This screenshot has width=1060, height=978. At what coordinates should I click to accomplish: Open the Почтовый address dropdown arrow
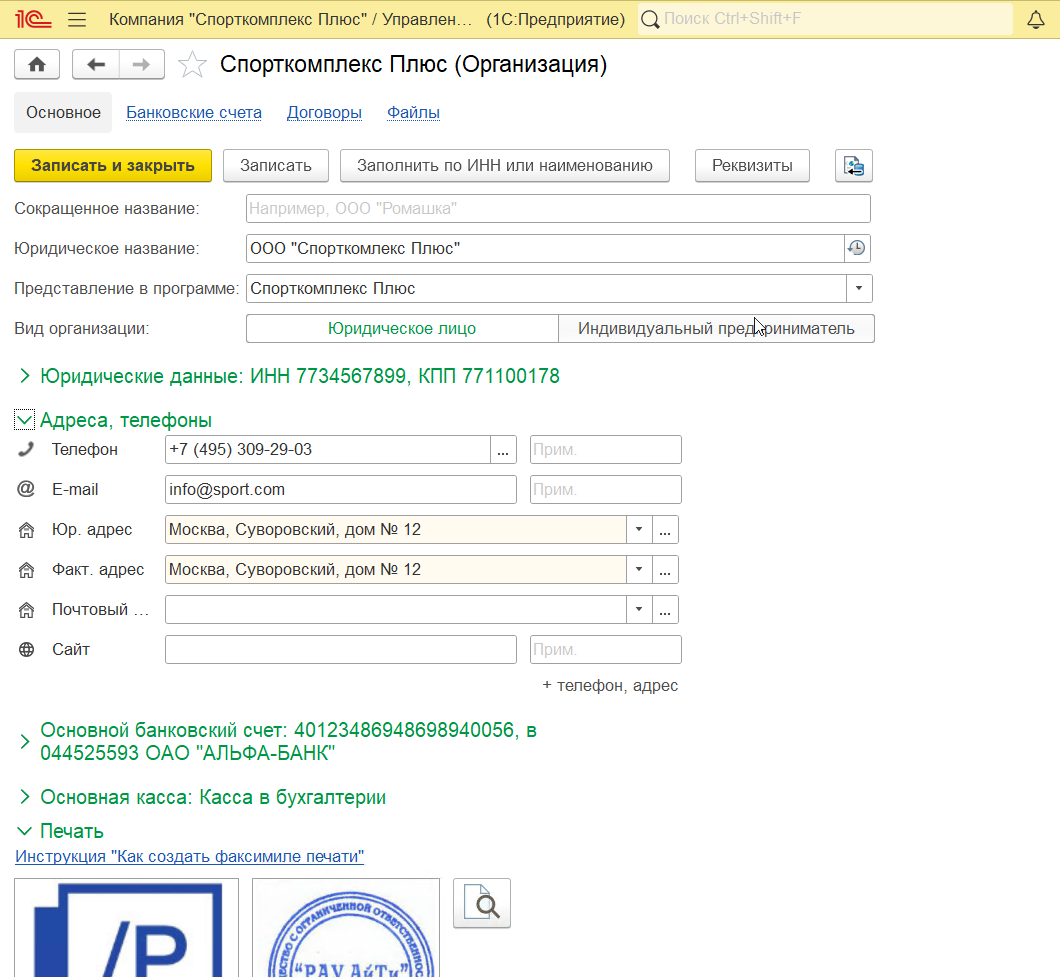pyautogui.click(x=639, y=610)
